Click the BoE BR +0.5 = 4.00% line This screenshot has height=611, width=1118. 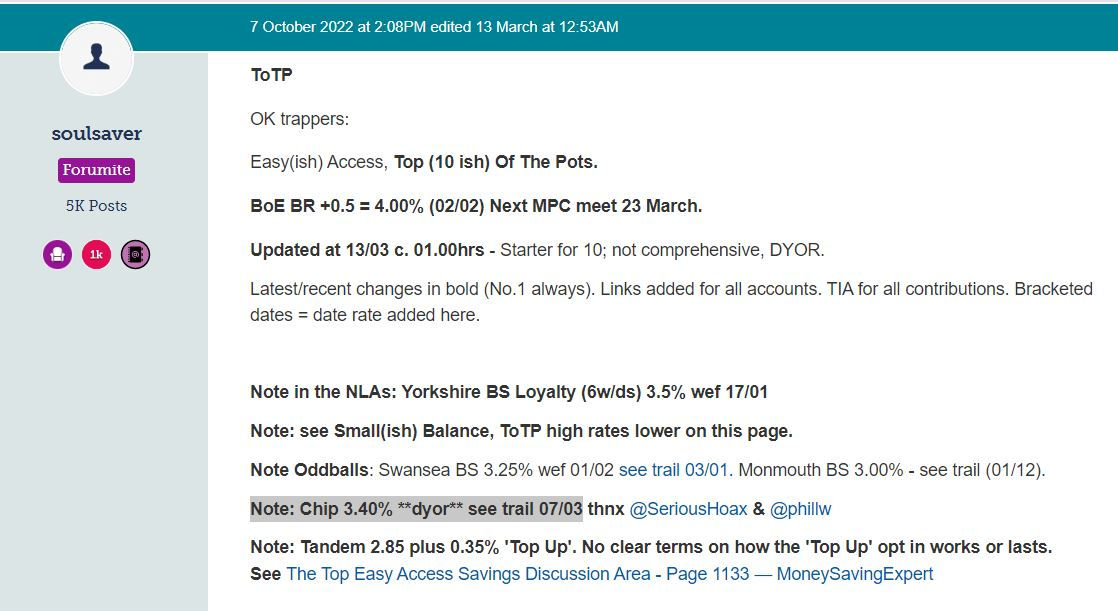[x=476, y=206]
